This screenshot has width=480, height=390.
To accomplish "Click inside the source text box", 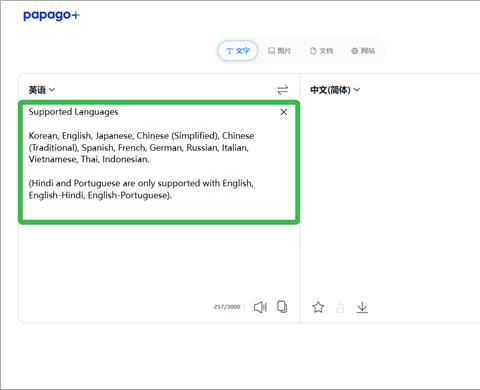I will pyautogui.click(x=159, y=162).
